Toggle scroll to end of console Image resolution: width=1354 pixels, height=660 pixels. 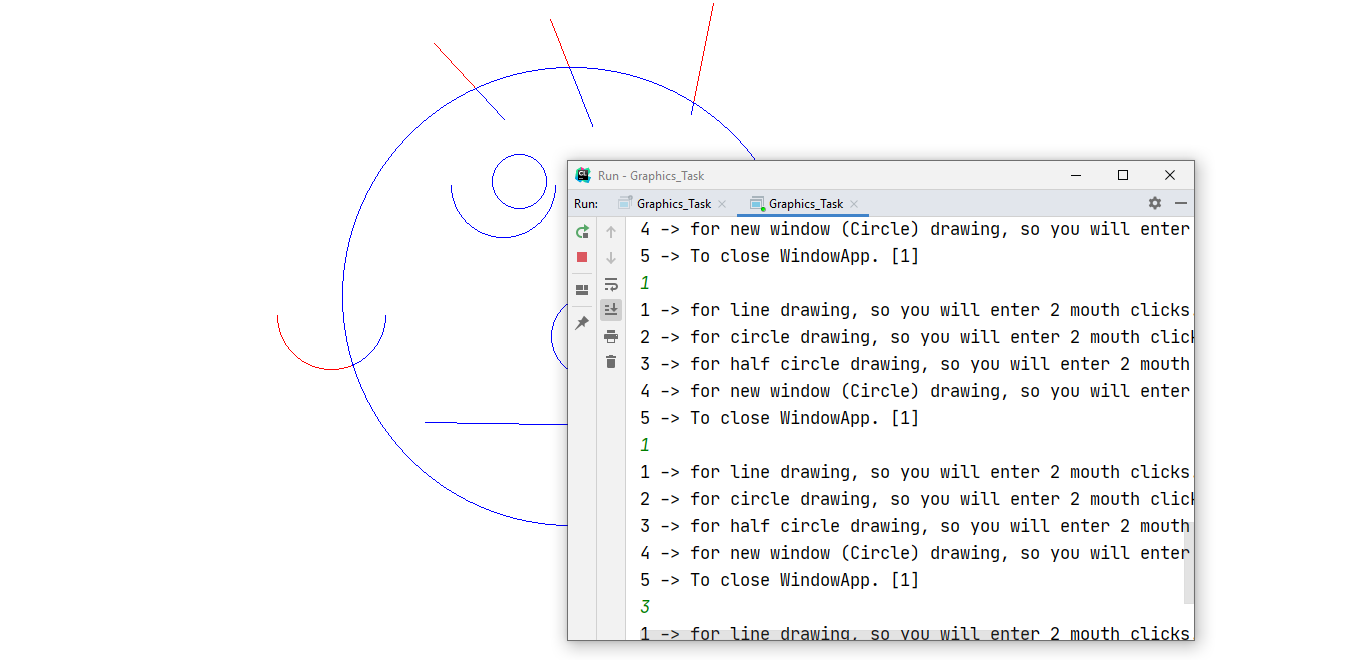pyautogui.click(x=611, y=310)
